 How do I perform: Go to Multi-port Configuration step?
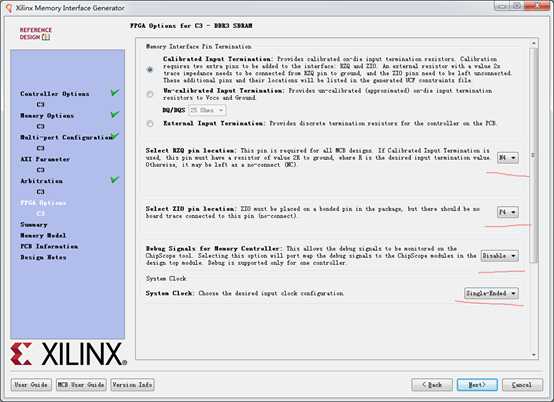coord(66,137)
